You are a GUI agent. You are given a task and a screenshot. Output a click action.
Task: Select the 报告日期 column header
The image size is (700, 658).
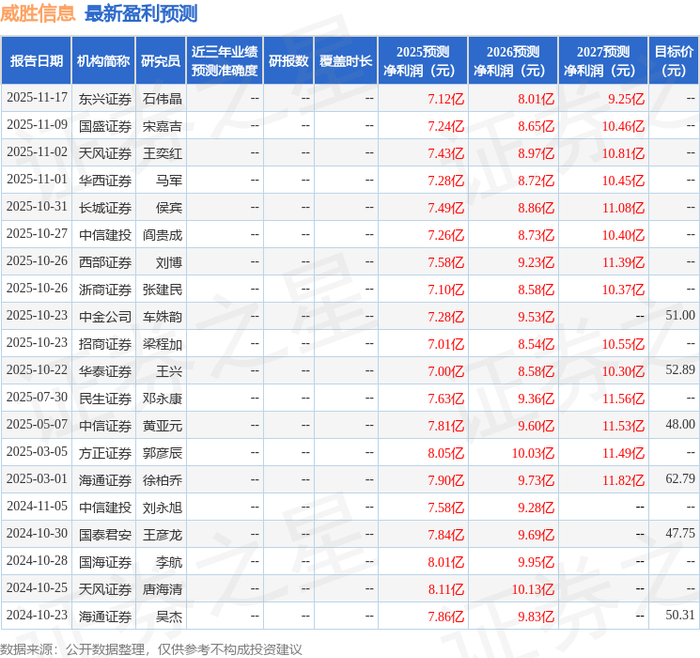(x=36, y=61)
